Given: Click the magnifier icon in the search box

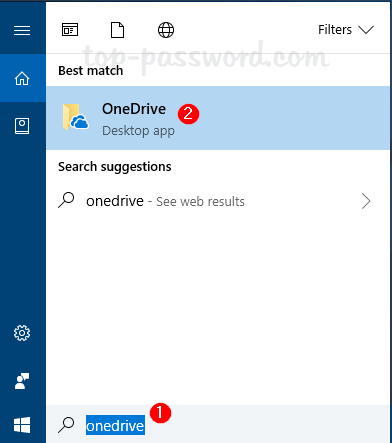Looking at the screenshot, I should point(66,425).
